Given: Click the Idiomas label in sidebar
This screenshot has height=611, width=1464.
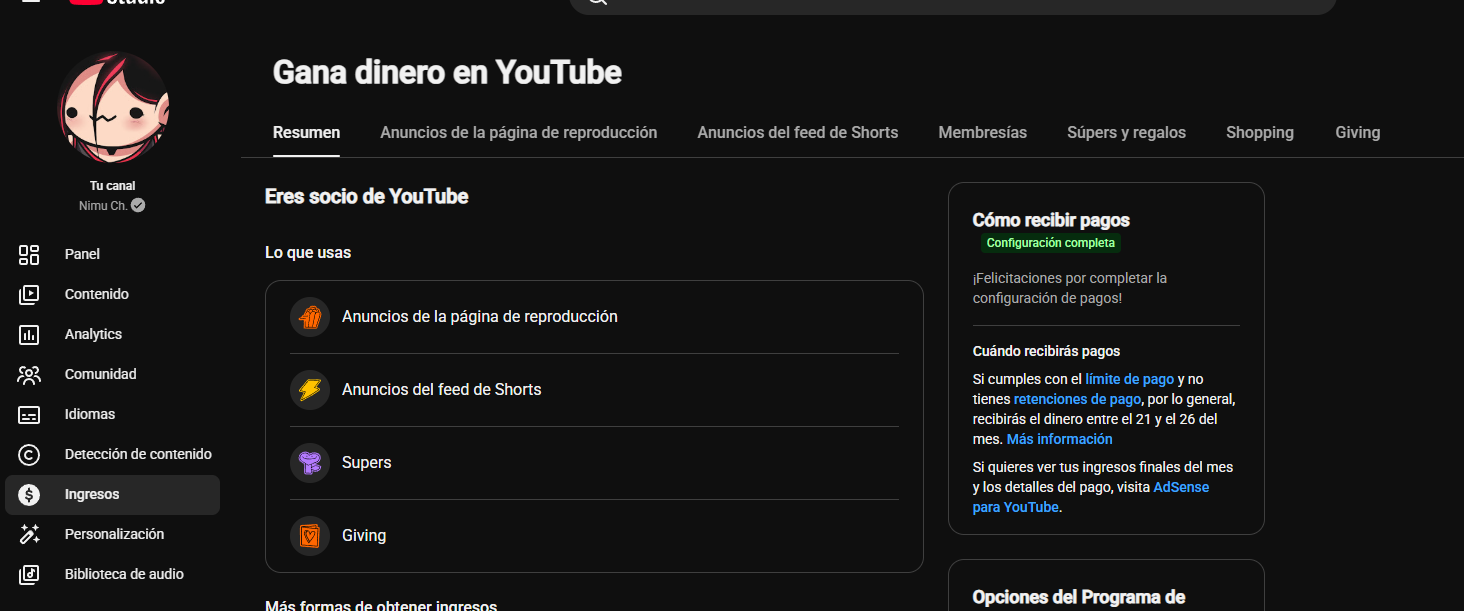Looking at the screenshot, I should point(90,414).
